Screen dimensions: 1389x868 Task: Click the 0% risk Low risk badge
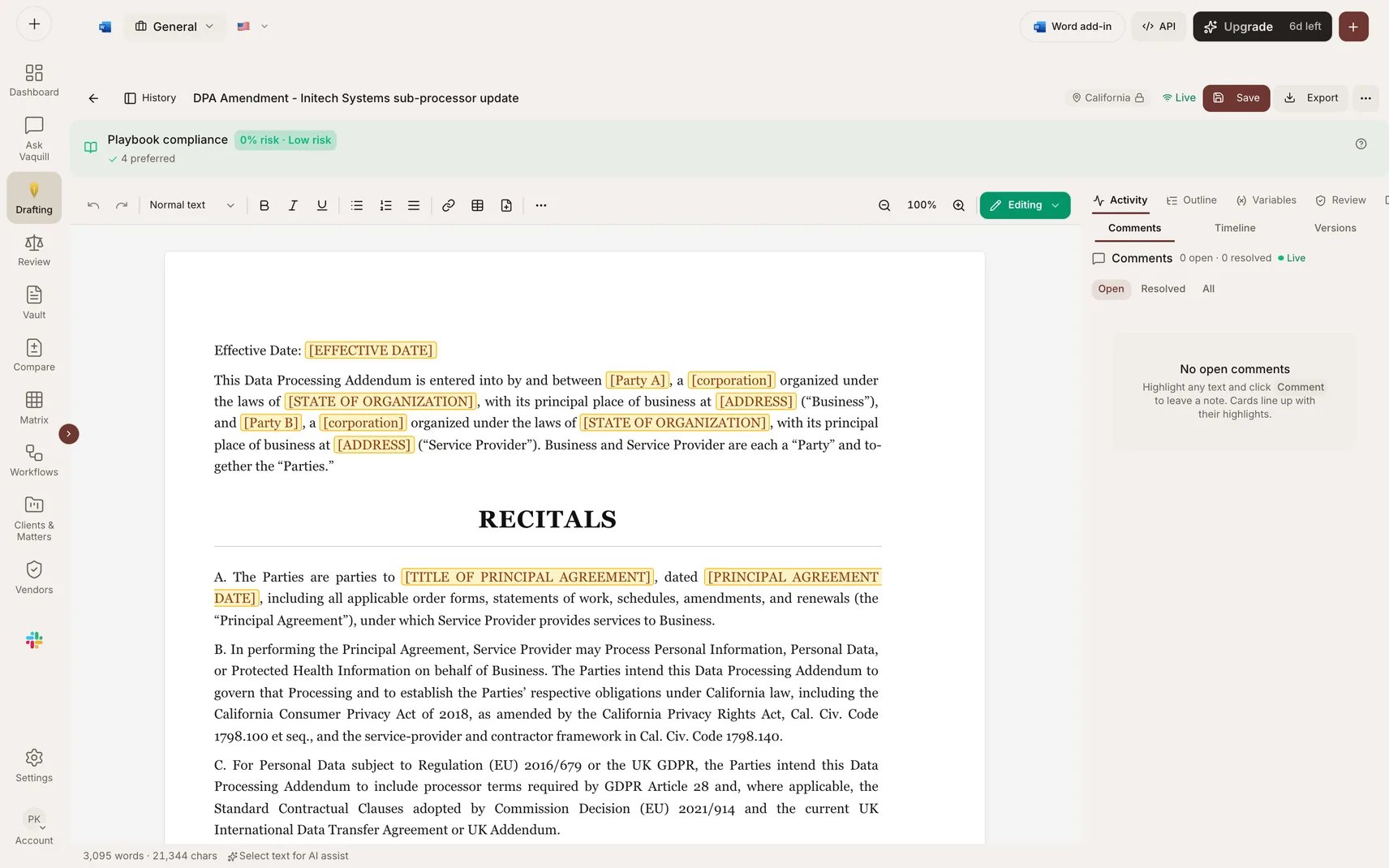[x=286, y=140]
